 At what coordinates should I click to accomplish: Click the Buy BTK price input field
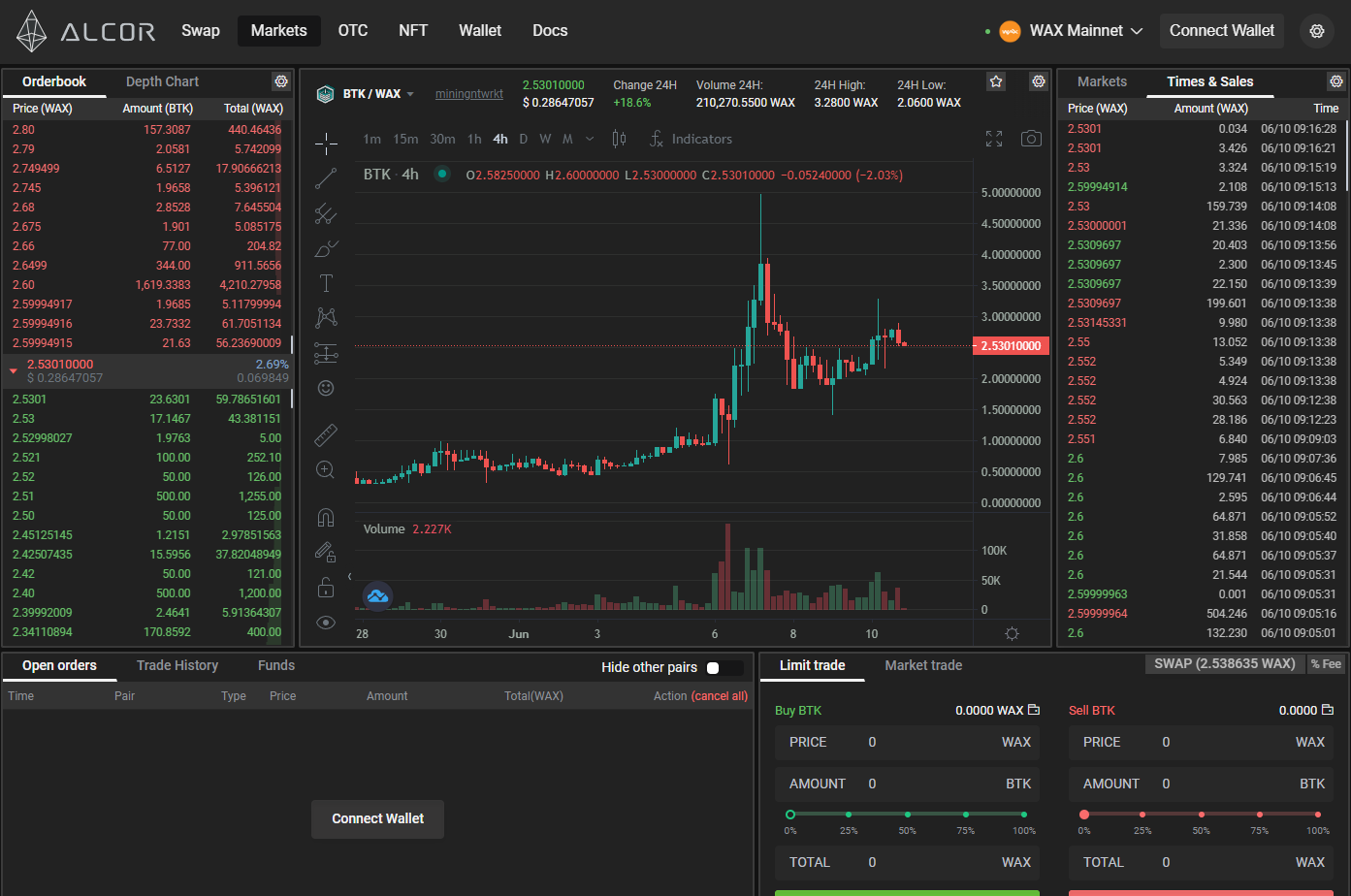pos(907,742)
